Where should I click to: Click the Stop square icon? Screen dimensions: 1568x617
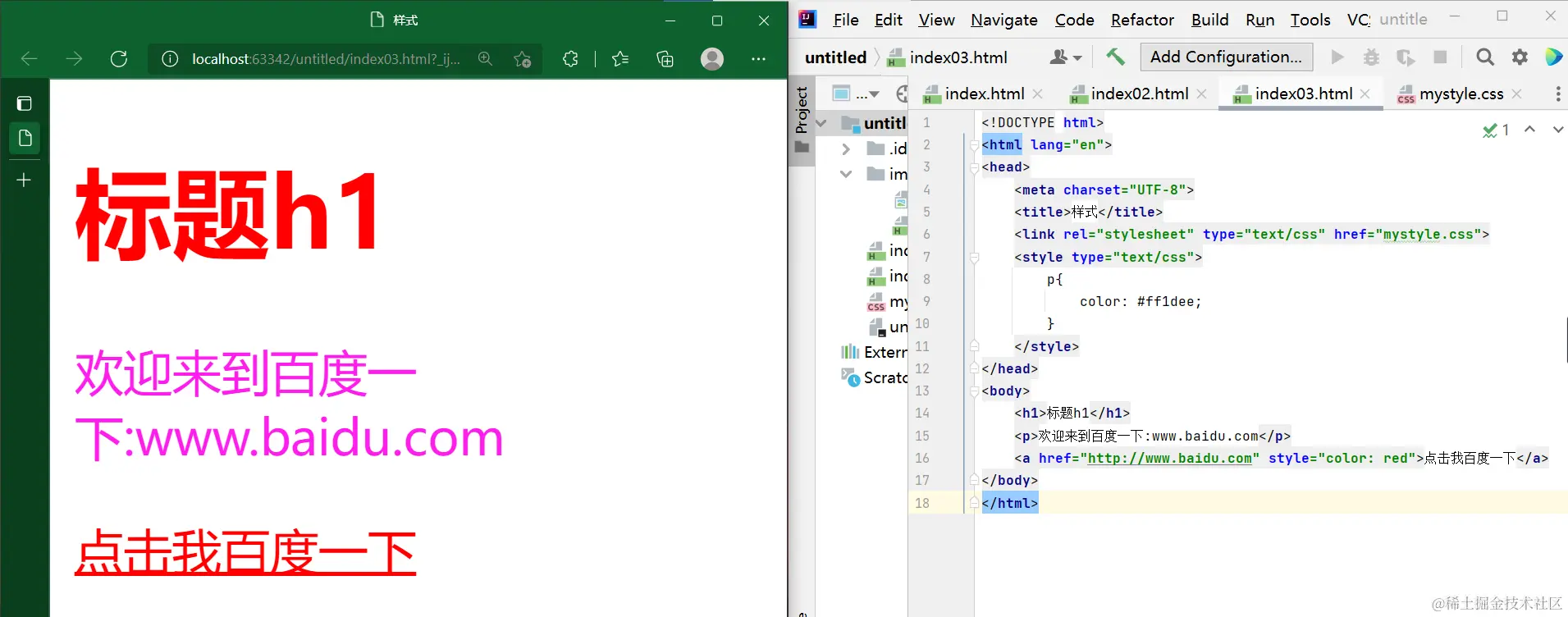point(1440,57)
